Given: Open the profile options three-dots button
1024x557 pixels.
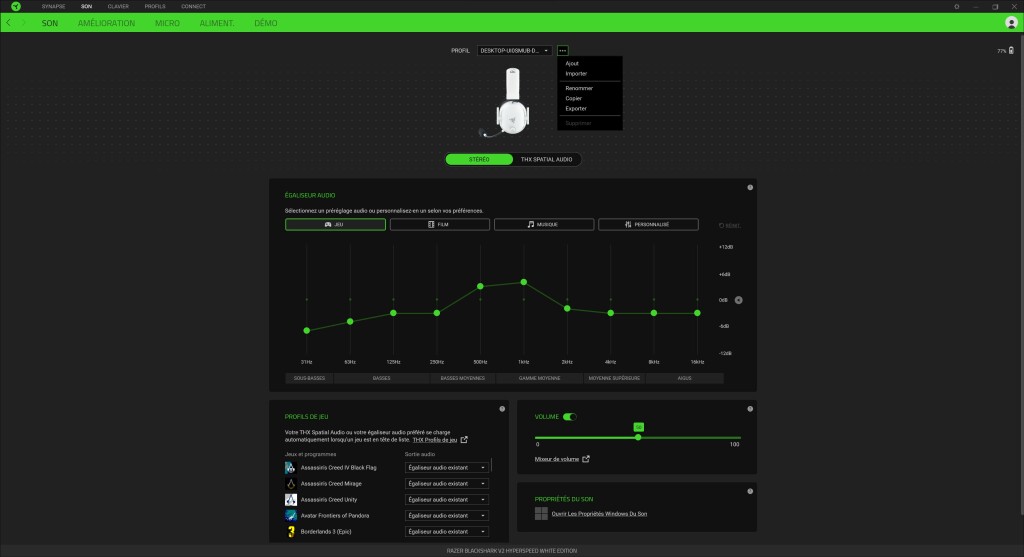Looking at the screenshot, I should click(x=562, y=50).
